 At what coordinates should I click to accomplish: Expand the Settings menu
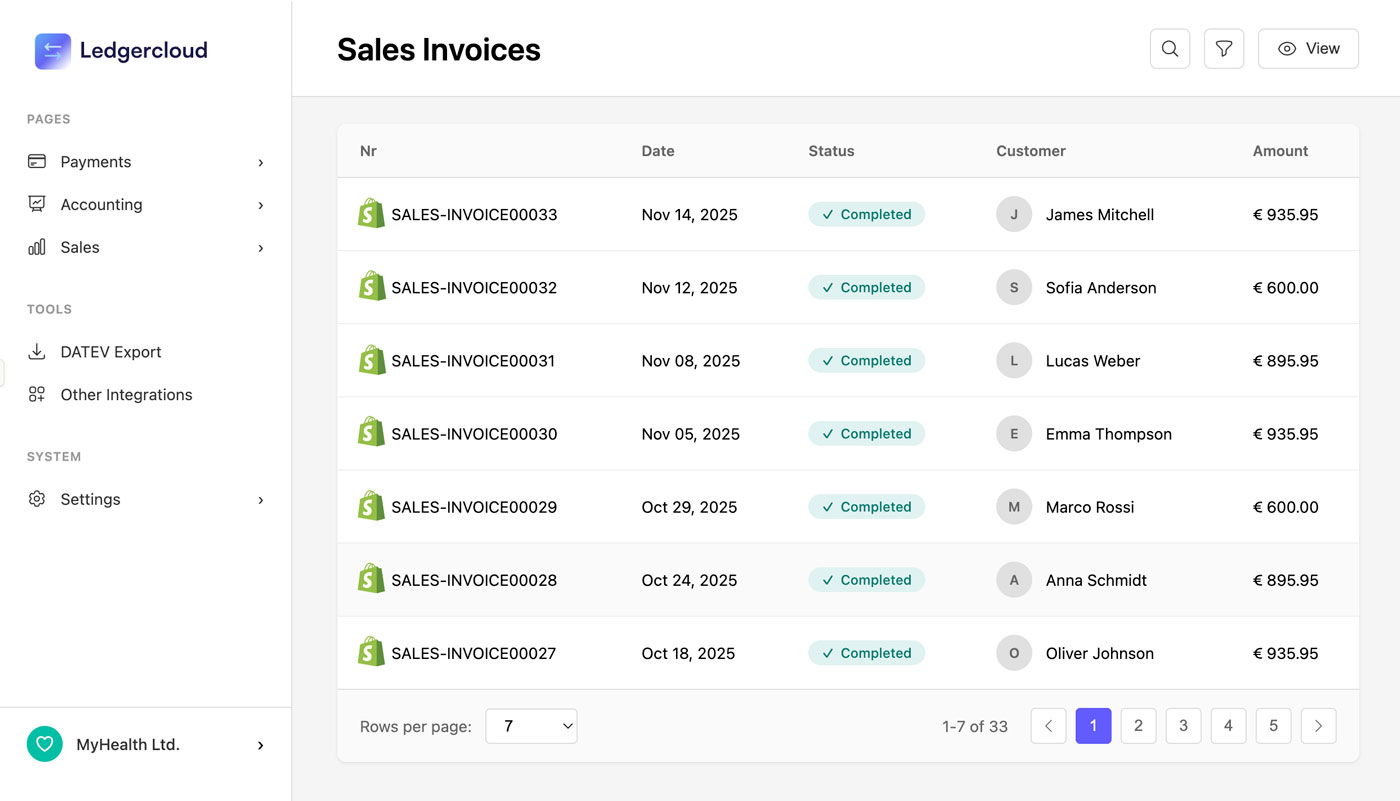pyautogui.click(x=260, y=499)
